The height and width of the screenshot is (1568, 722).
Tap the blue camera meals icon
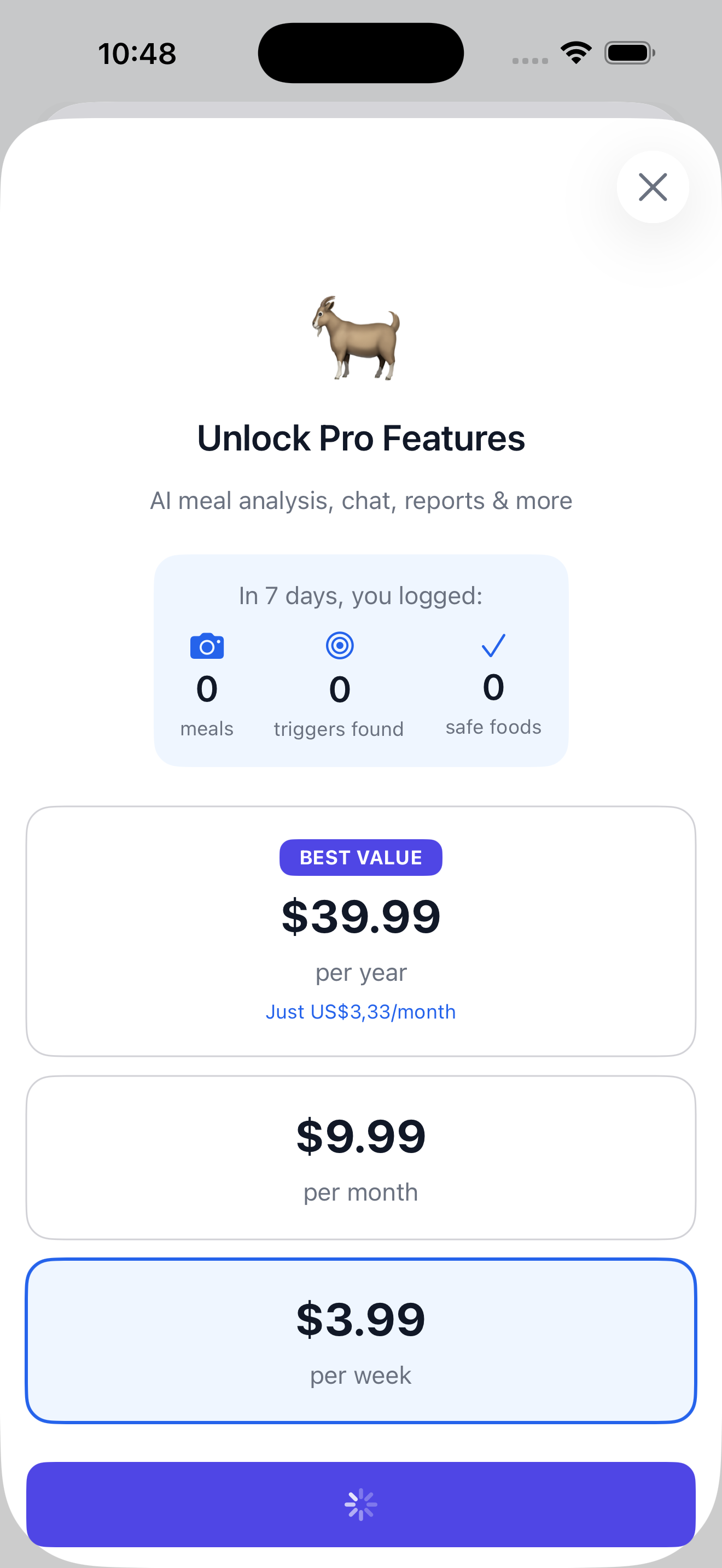click(x=207, y=646)
